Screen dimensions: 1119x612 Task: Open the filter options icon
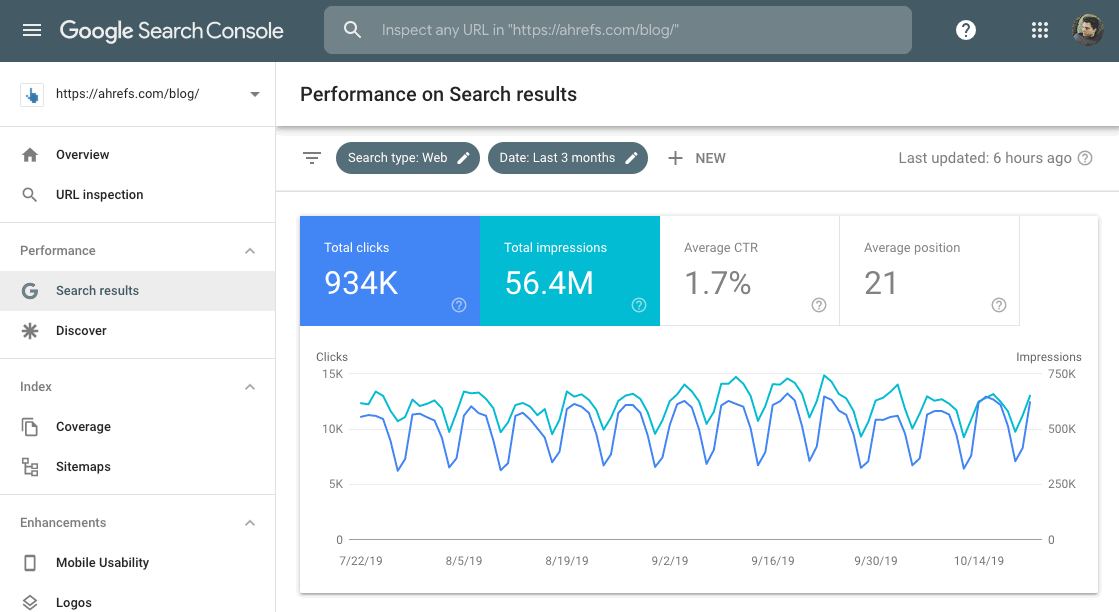click(x=311, y=157)
